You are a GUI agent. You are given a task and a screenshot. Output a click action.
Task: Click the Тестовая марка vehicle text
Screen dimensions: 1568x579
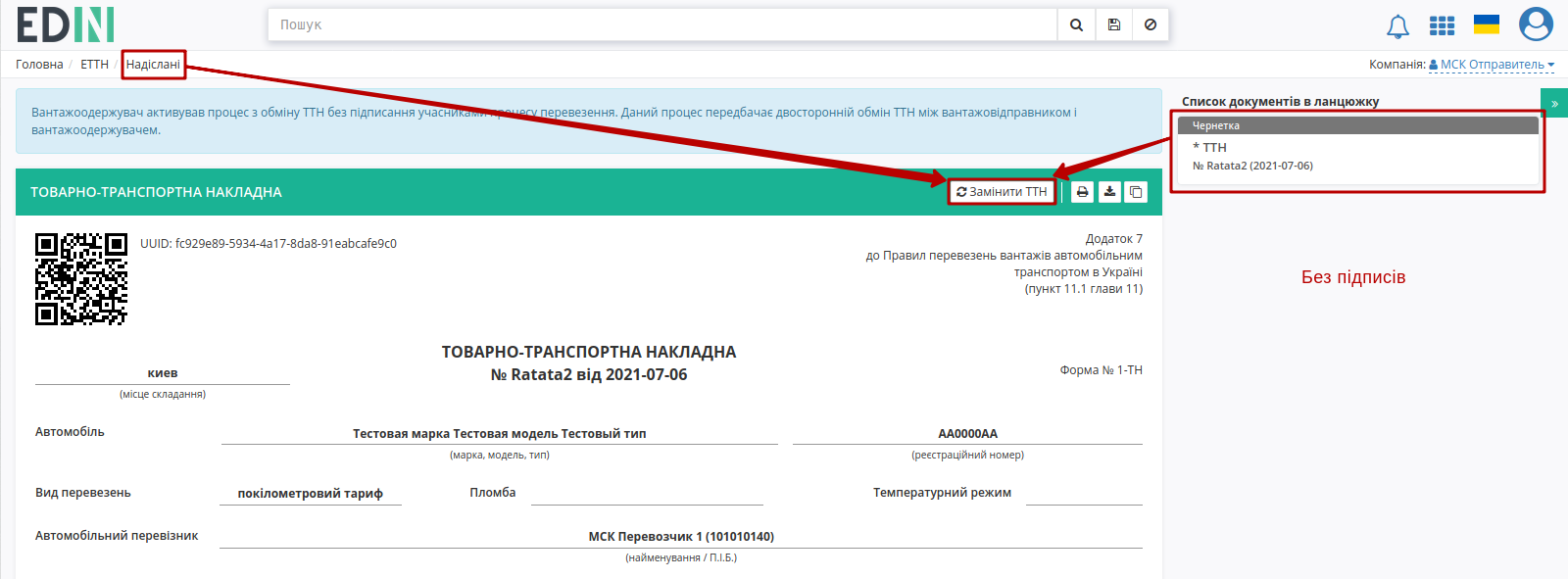tap(500, 433)
